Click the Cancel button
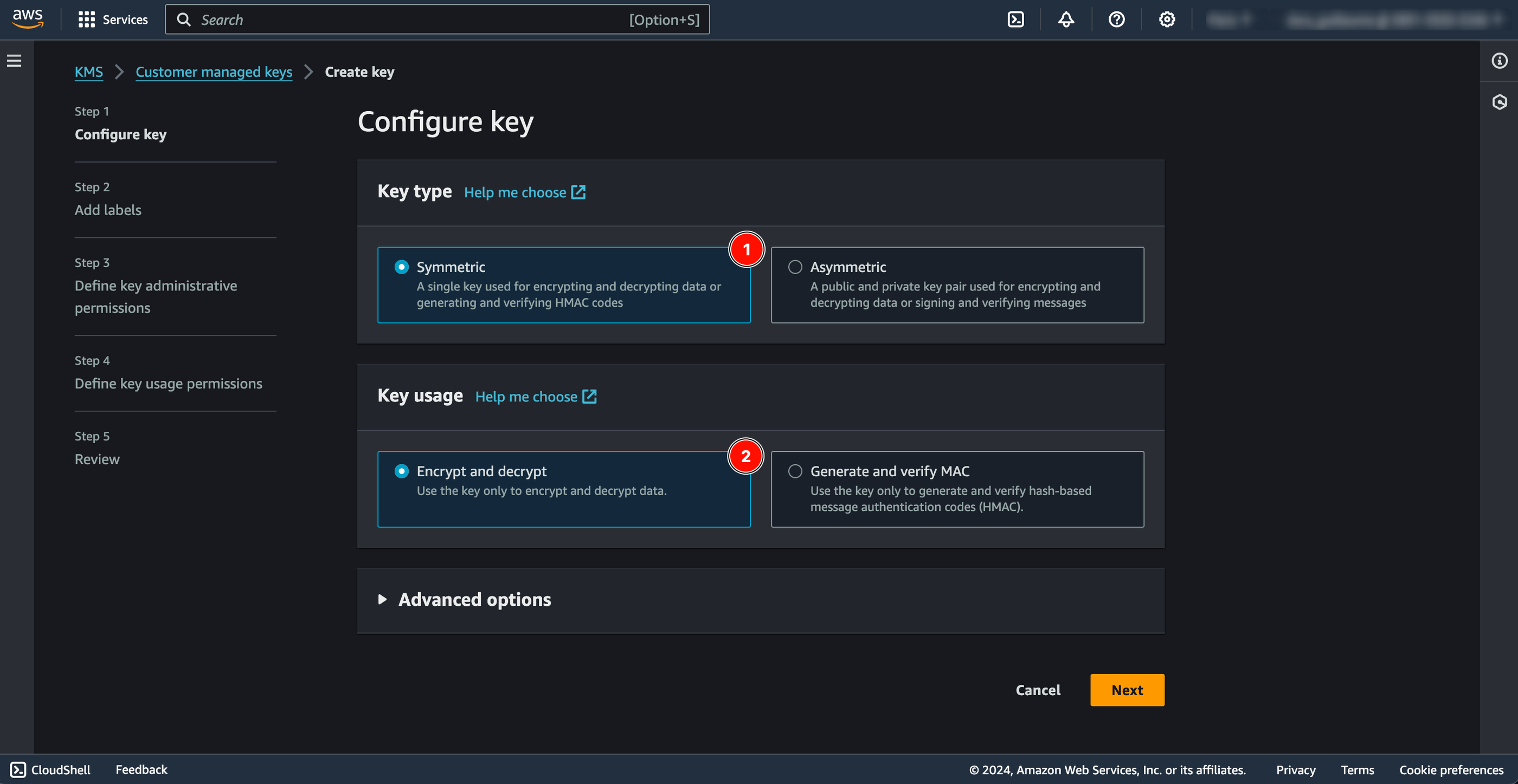The width and height of the screenshot is (1518, 784). (1038, 690)
